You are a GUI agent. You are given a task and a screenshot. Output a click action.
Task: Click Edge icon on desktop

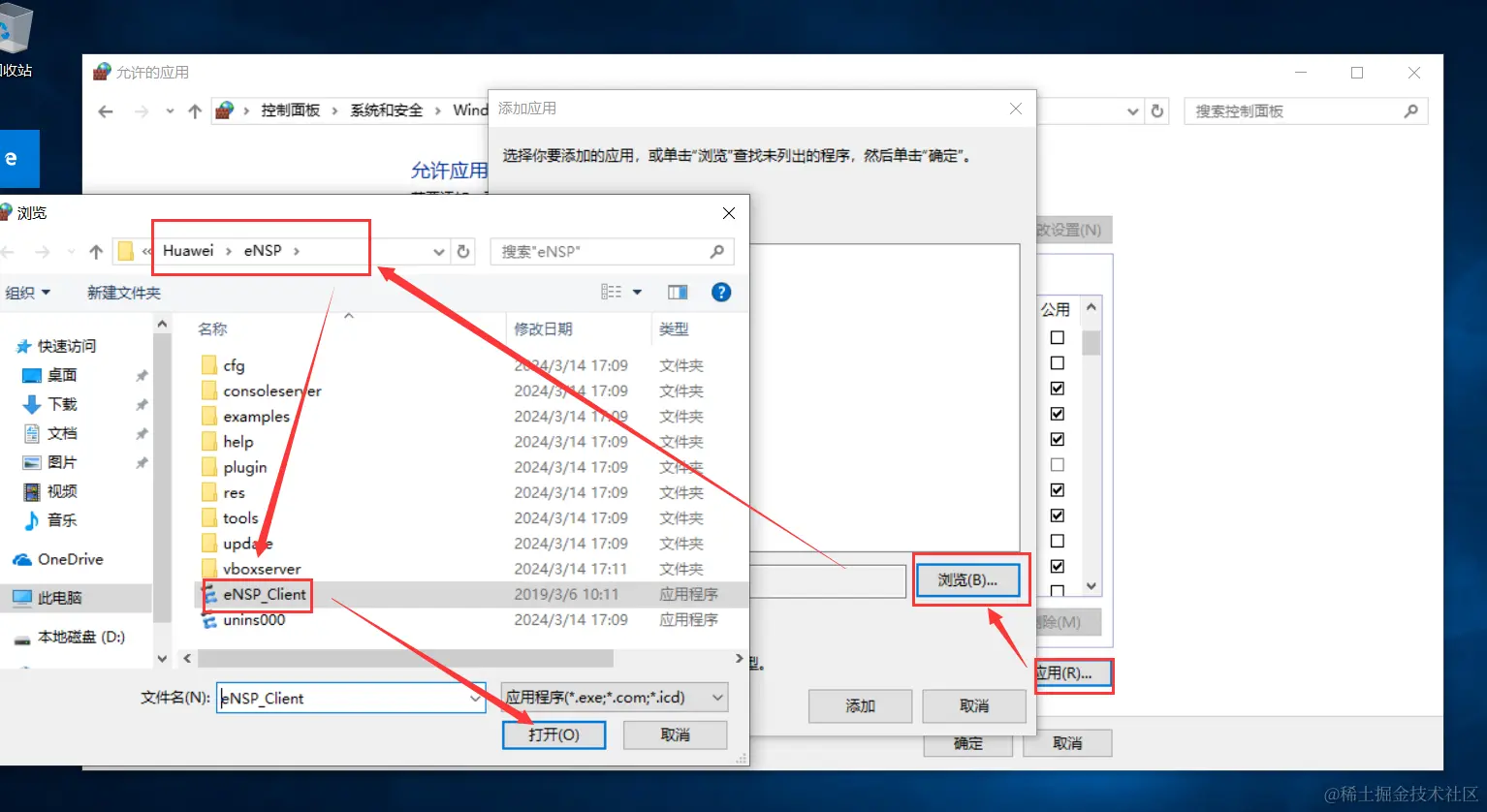pos(18,159)
